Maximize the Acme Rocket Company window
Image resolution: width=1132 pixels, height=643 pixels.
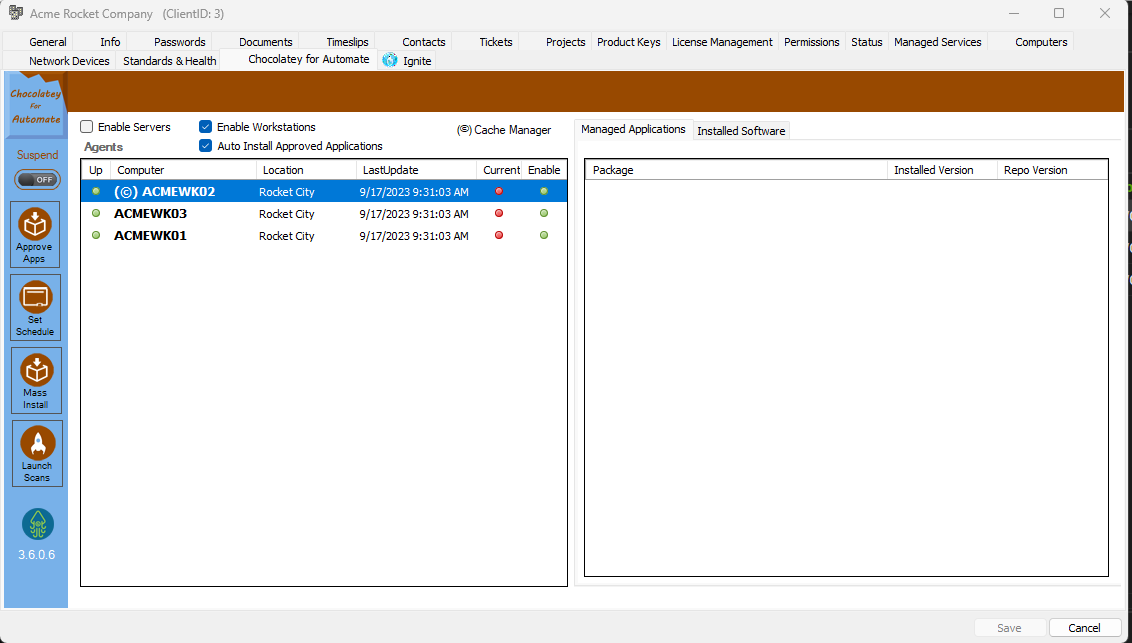[1058, 13]
